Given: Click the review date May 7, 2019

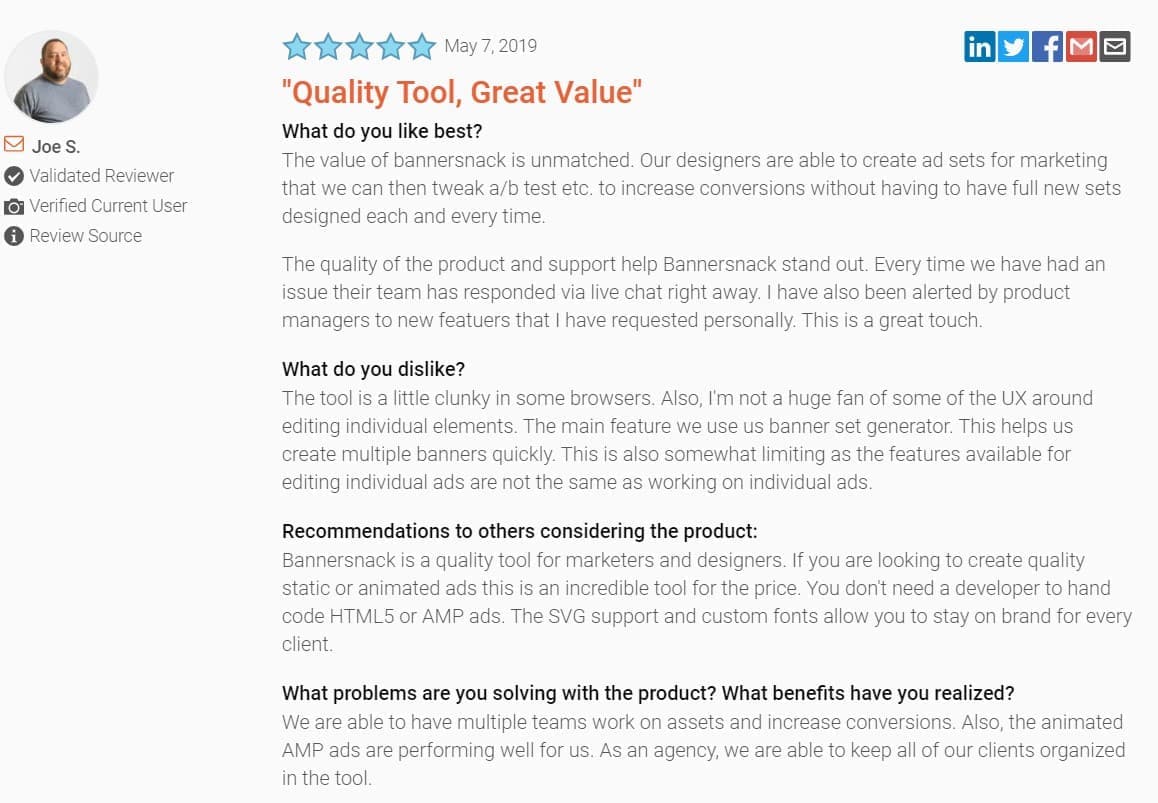Looking at the screenshot, I should [491, 46].
